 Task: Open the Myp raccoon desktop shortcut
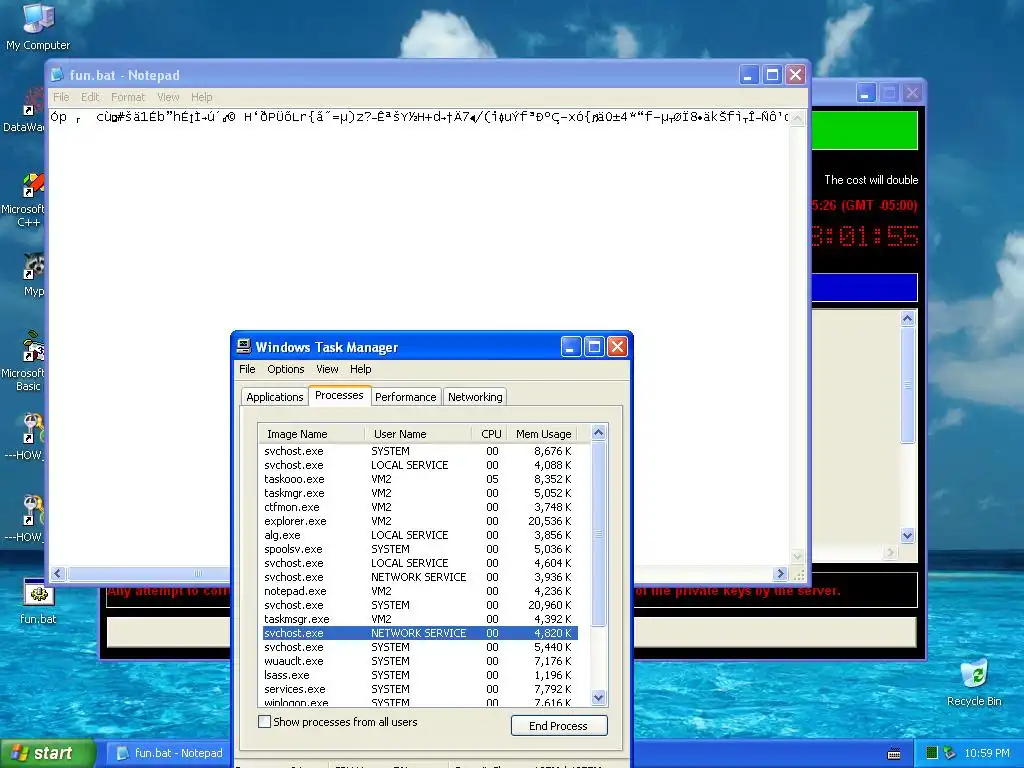(x=33, y=274)
